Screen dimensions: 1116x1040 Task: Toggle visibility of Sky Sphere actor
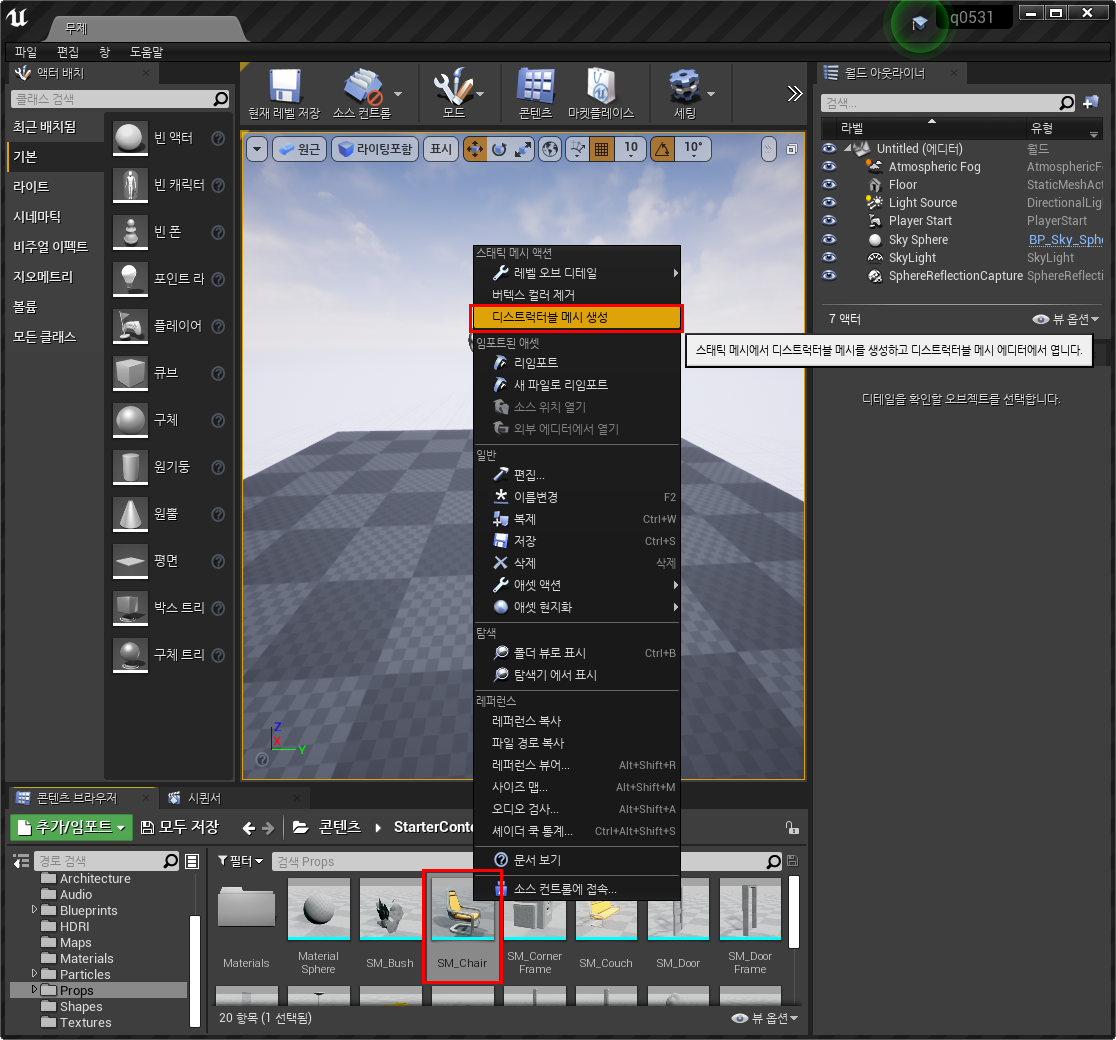(829, 239)
